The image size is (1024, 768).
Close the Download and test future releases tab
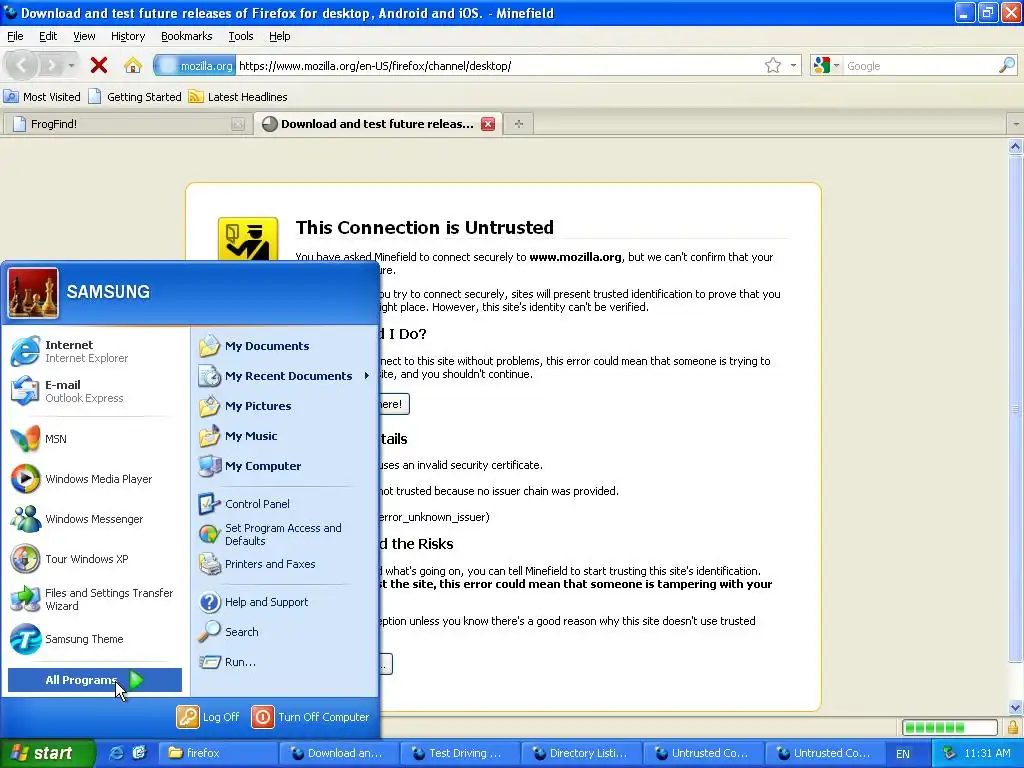click(487, 123)
